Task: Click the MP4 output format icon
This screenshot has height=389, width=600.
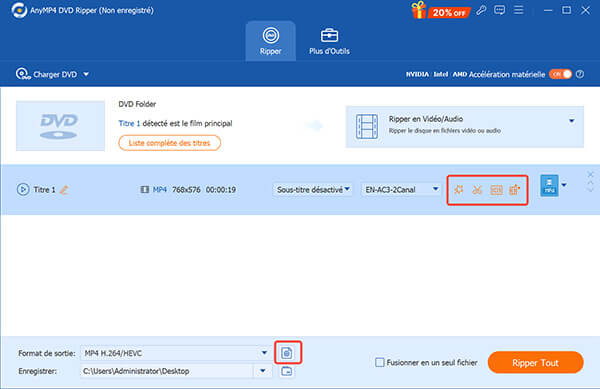Action: coord(549,186)
